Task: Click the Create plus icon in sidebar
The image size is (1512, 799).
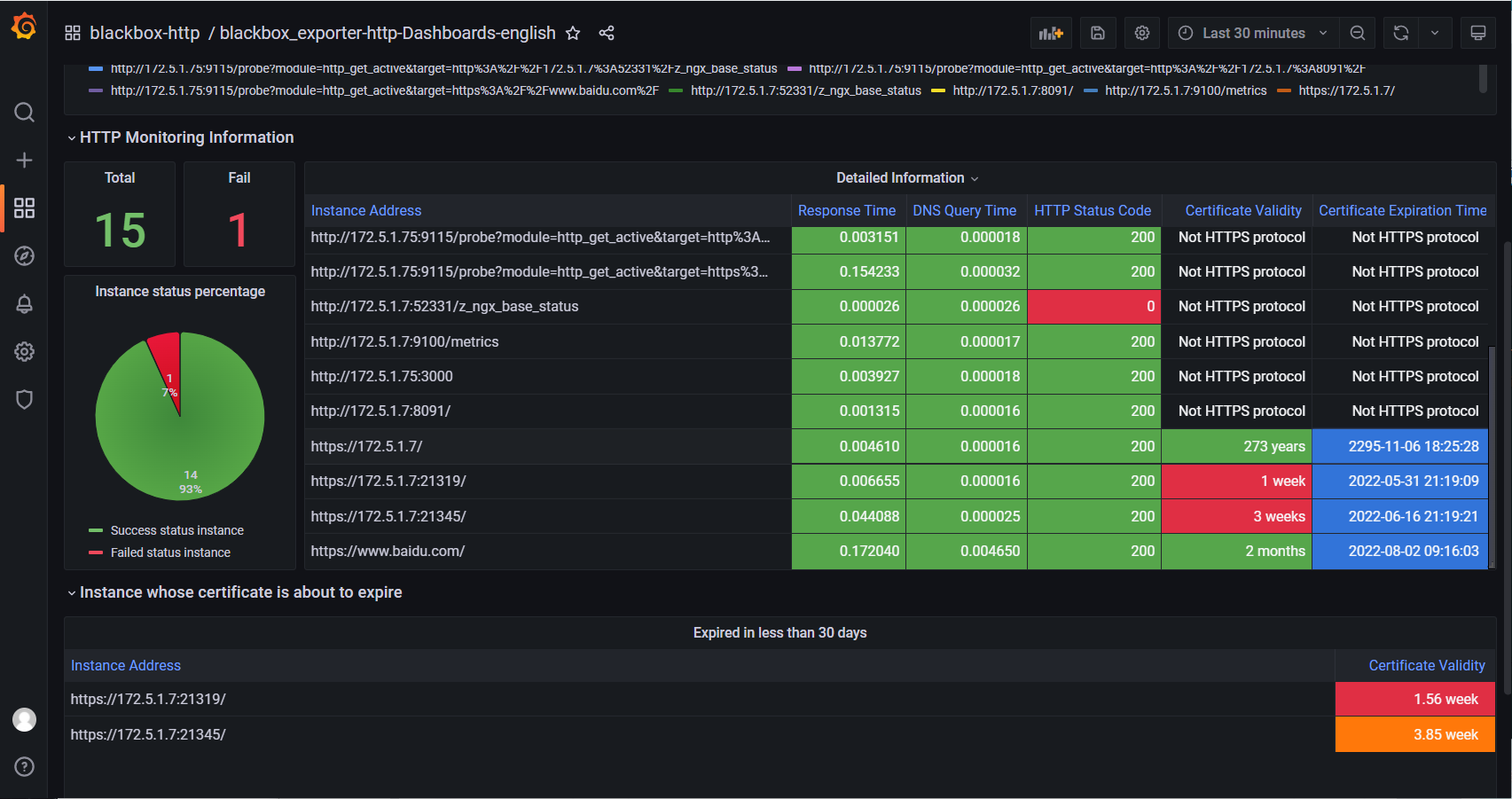Action: tap(24, 161)
